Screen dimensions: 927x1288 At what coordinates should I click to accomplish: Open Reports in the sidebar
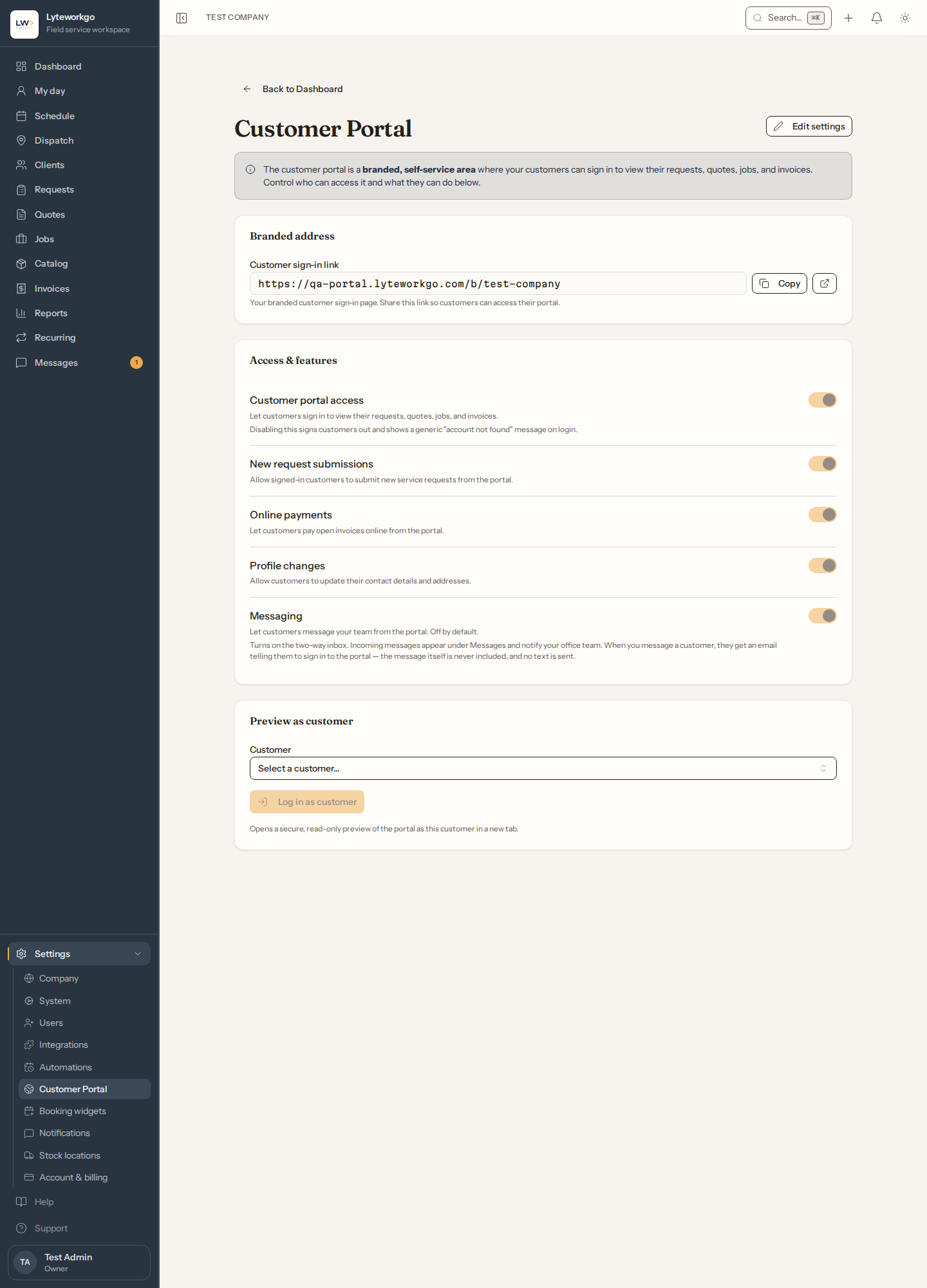coord(80,313)
